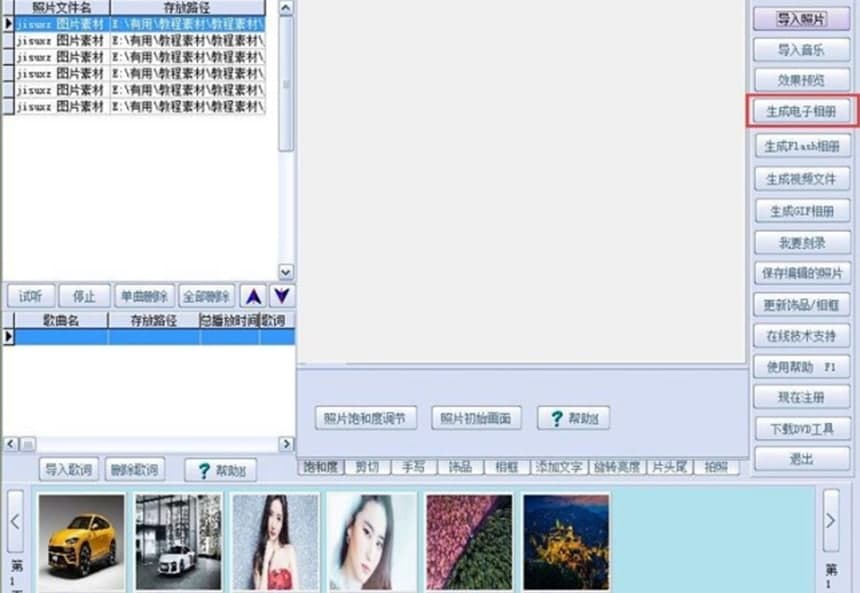
Task: Advance photo strip with right arrow control
Action: [831, 521]
